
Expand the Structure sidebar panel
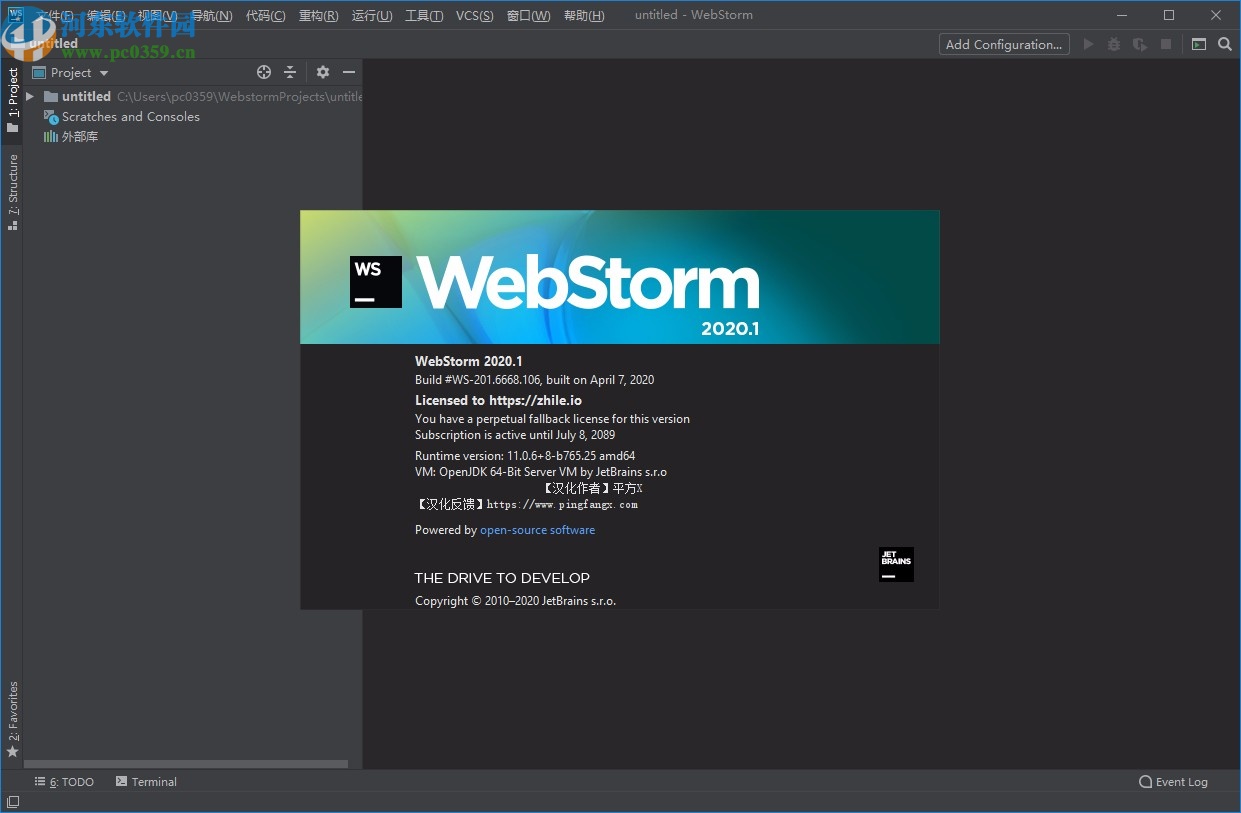[x=13, y=190]
